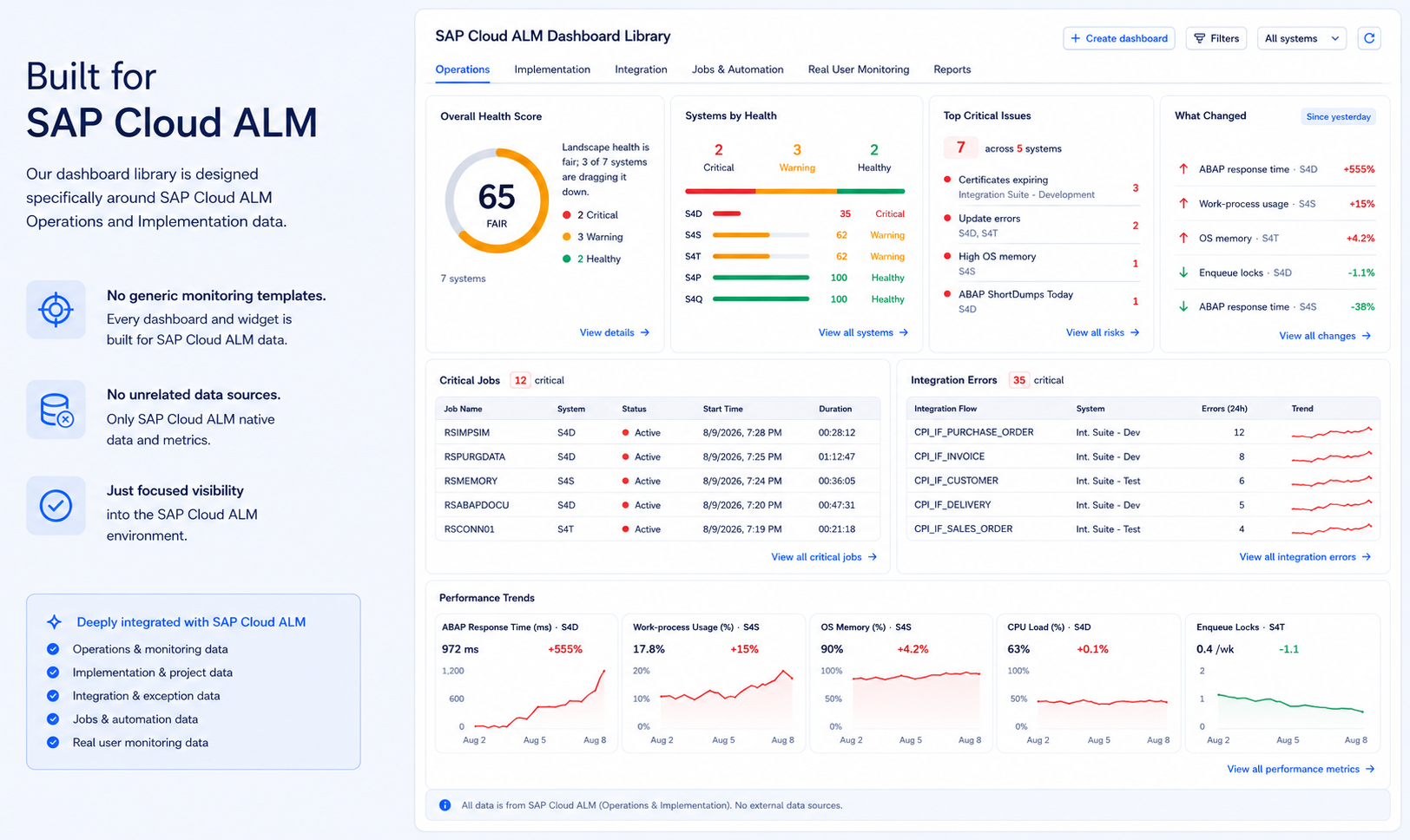Screen dimensions: 1410x840
Task: Click the checkmark beside Operations & monitoring data
Action: click(53, 649)
